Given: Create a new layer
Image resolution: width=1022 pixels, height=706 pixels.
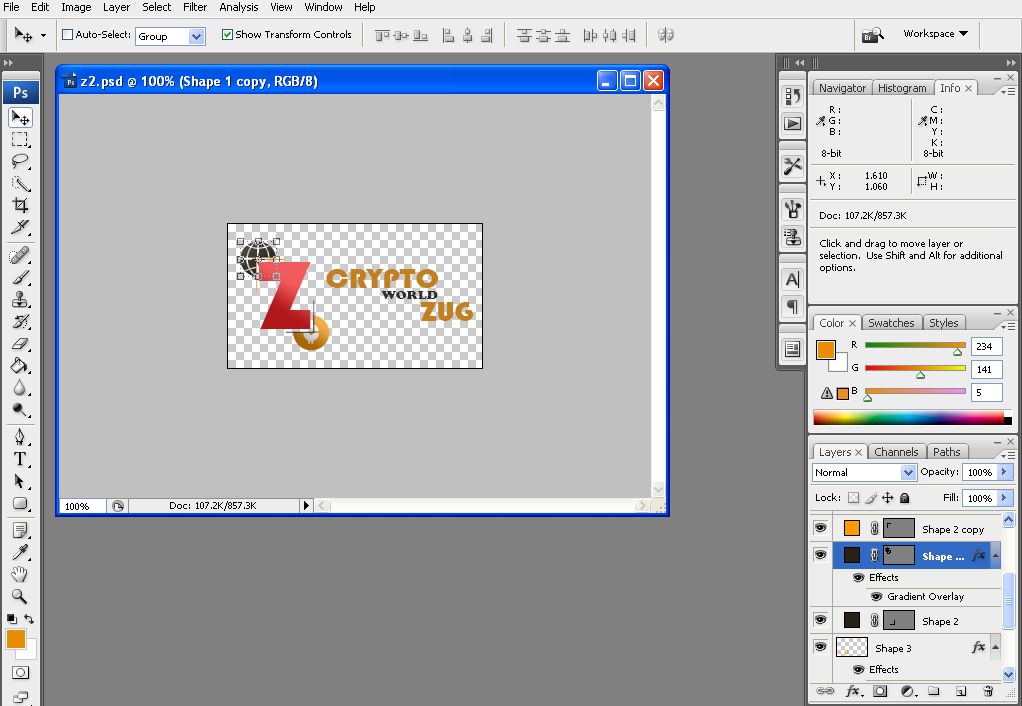Looking at the screenshot, I should point(960,691).
